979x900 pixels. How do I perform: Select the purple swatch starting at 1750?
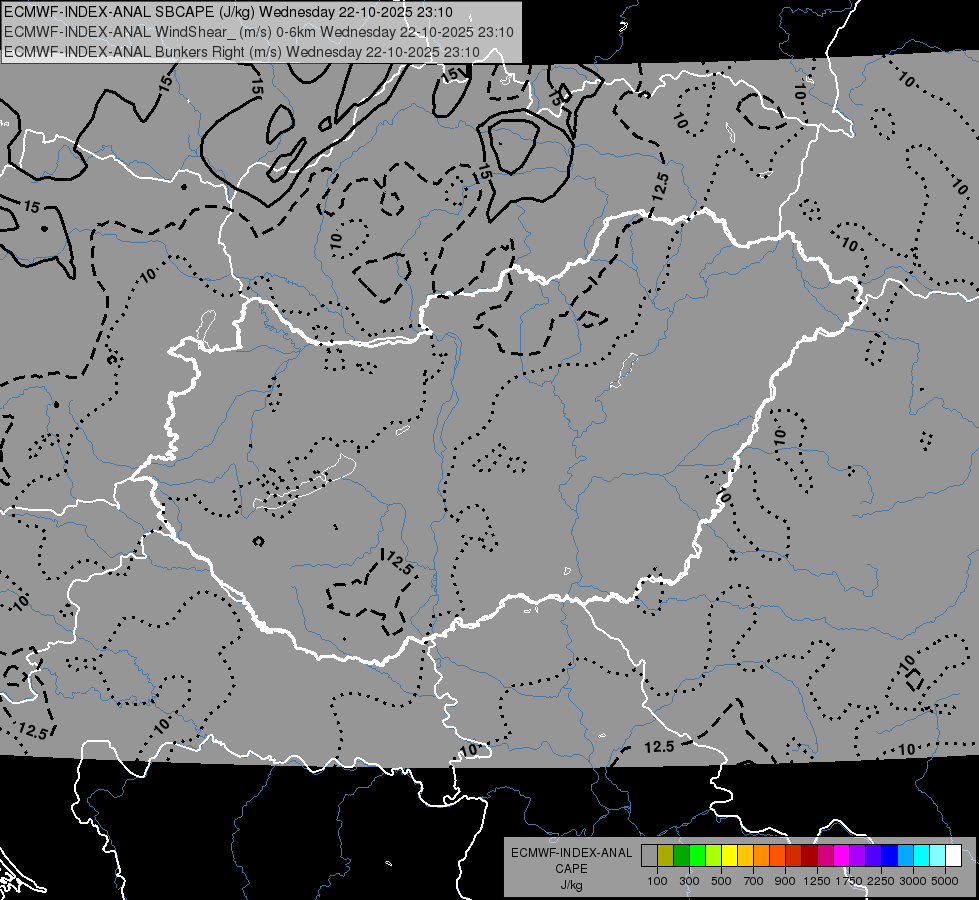pos(858,856)
